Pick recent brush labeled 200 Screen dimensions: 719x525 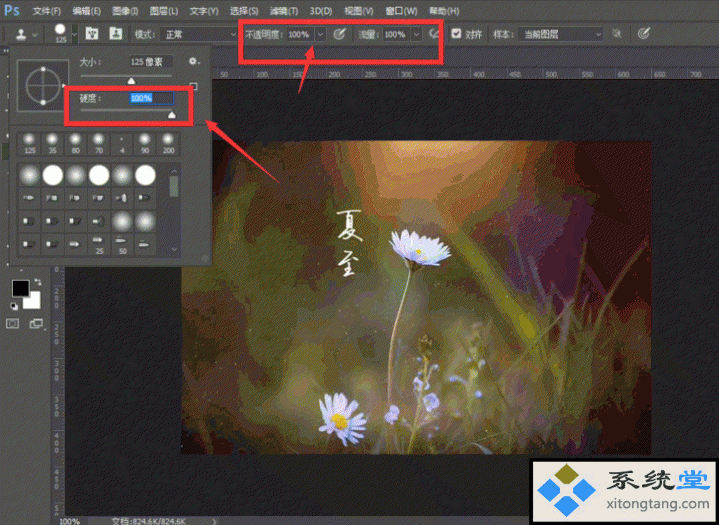pos(168,144)
